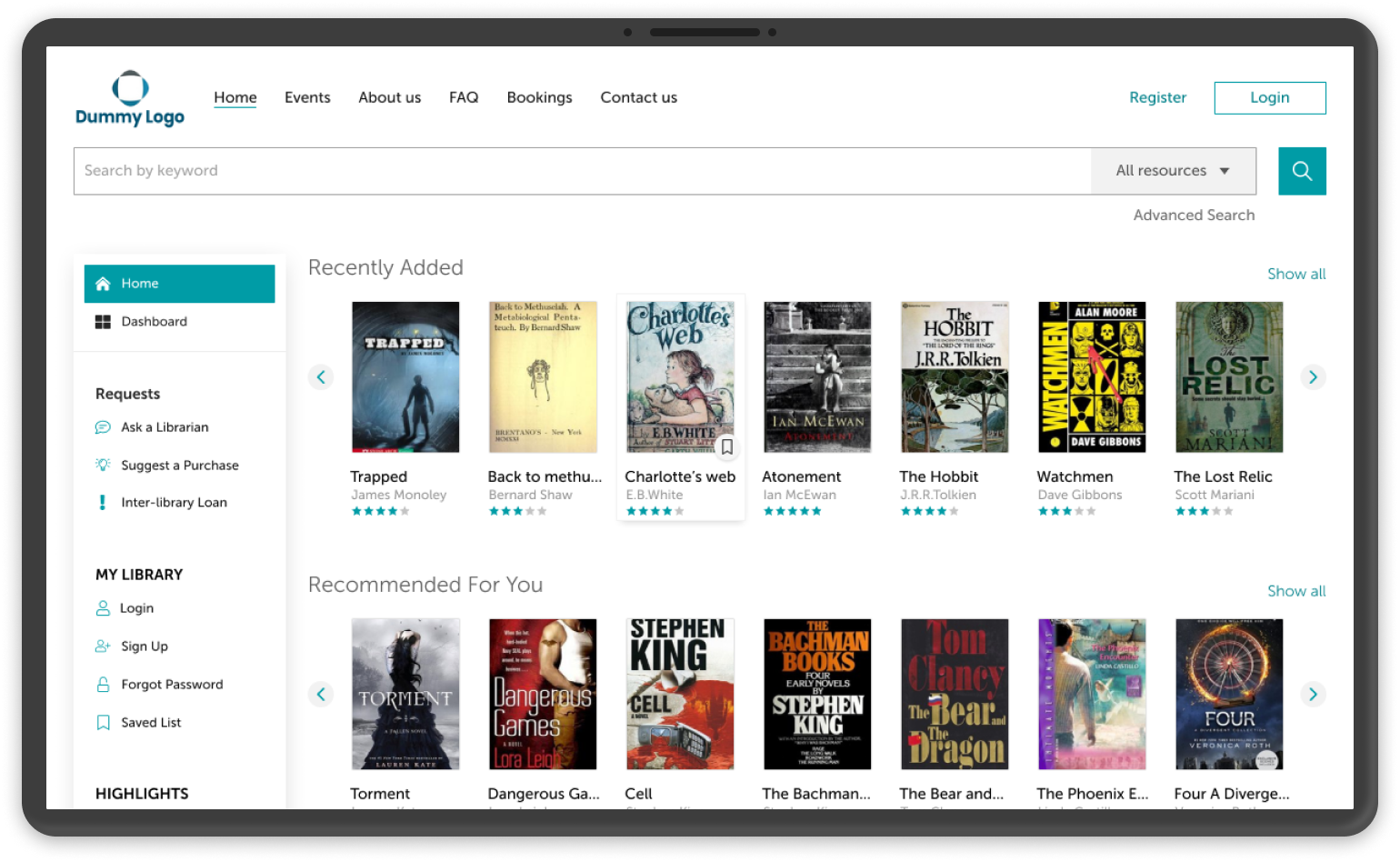Open the Events nav menu item
The image size is (1400, 862).
(x=307, y=97)
